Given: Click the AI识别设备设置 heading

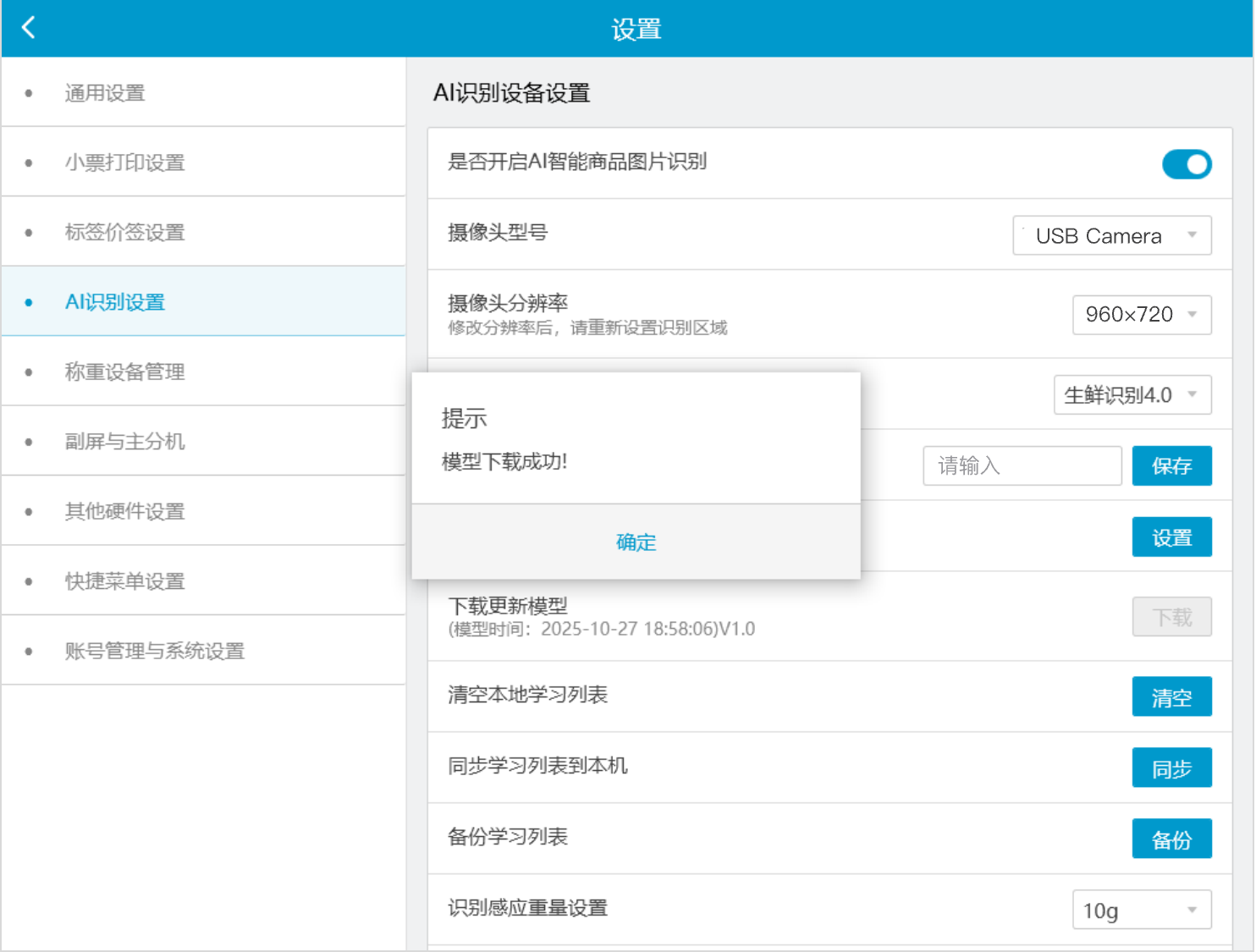Looking at the screenshot, I should click(x=512, y=92).
